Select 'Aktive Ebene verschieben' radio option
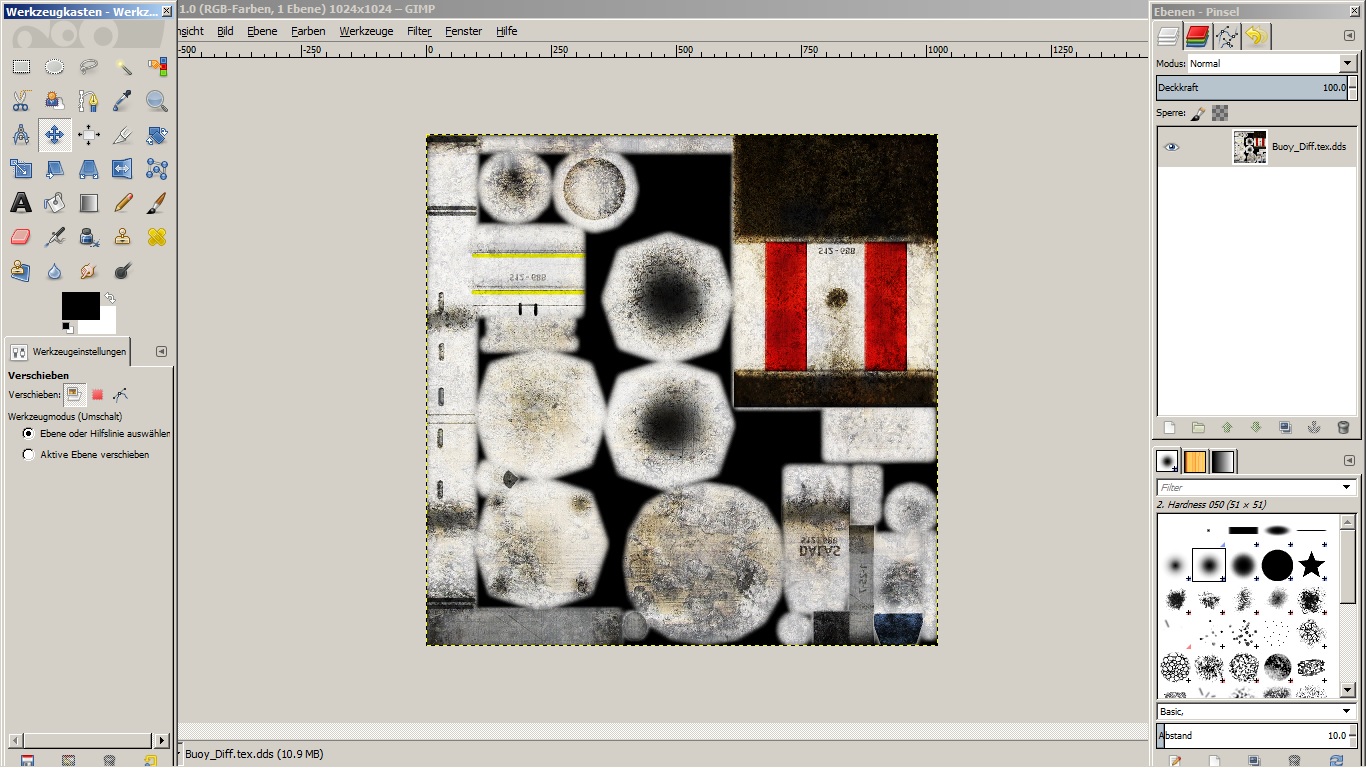Image resolution: width=1366 pixels, height=768 pixels. (x=28, y=454)
